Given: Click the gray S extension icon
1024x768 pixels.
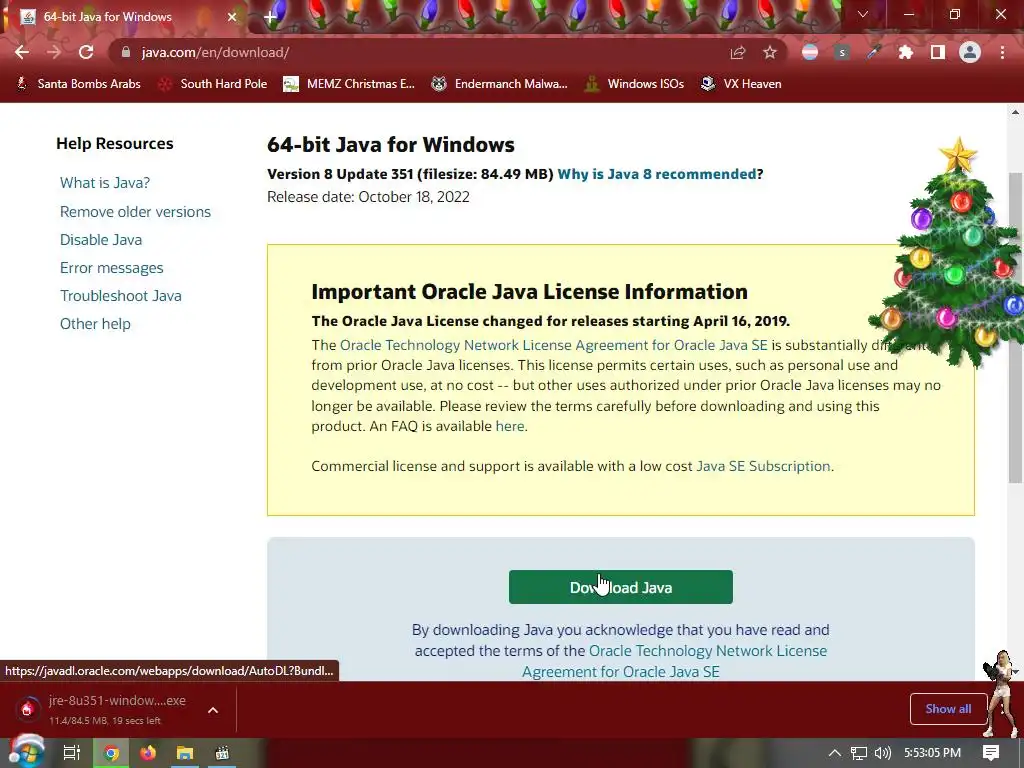Looking at the screenshot, I should pyautogui.click(x=842, y=52).
